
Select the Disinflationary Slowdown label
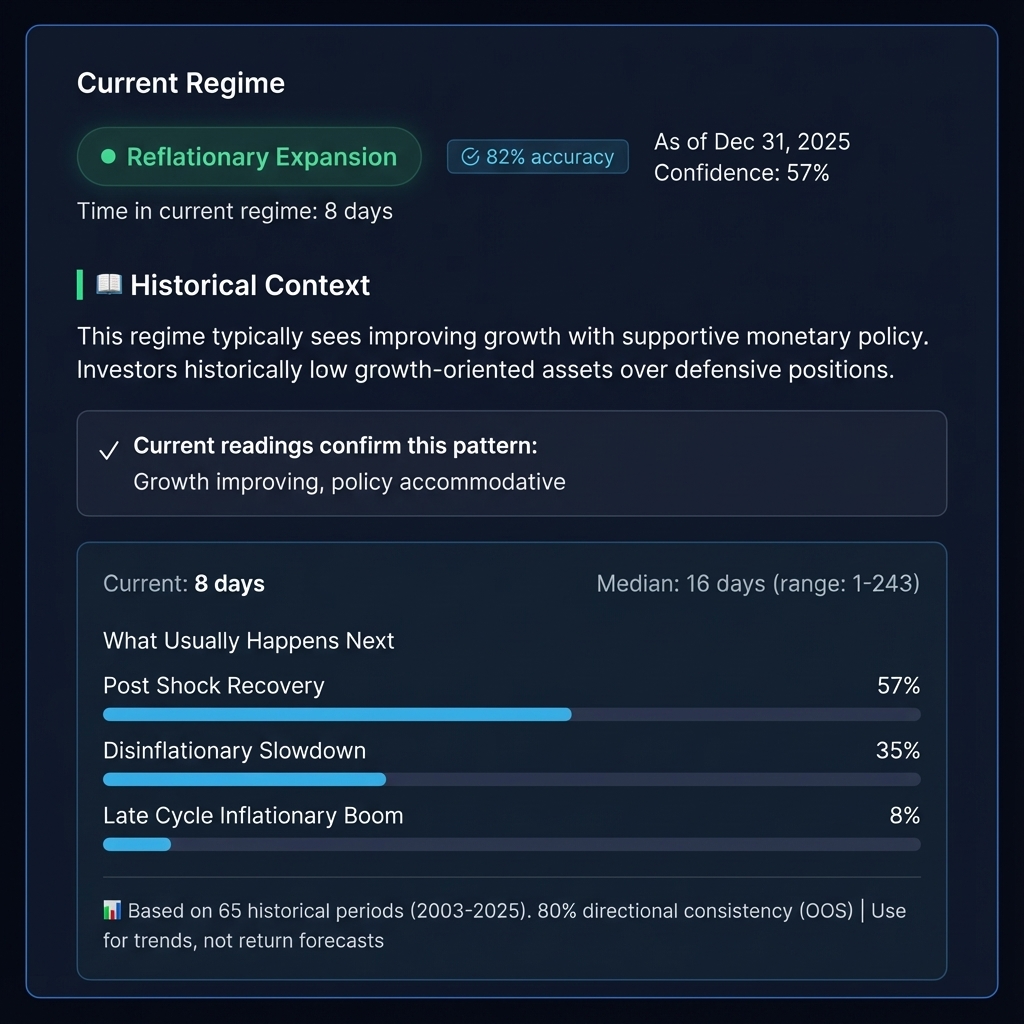click(x=235, y=751)
